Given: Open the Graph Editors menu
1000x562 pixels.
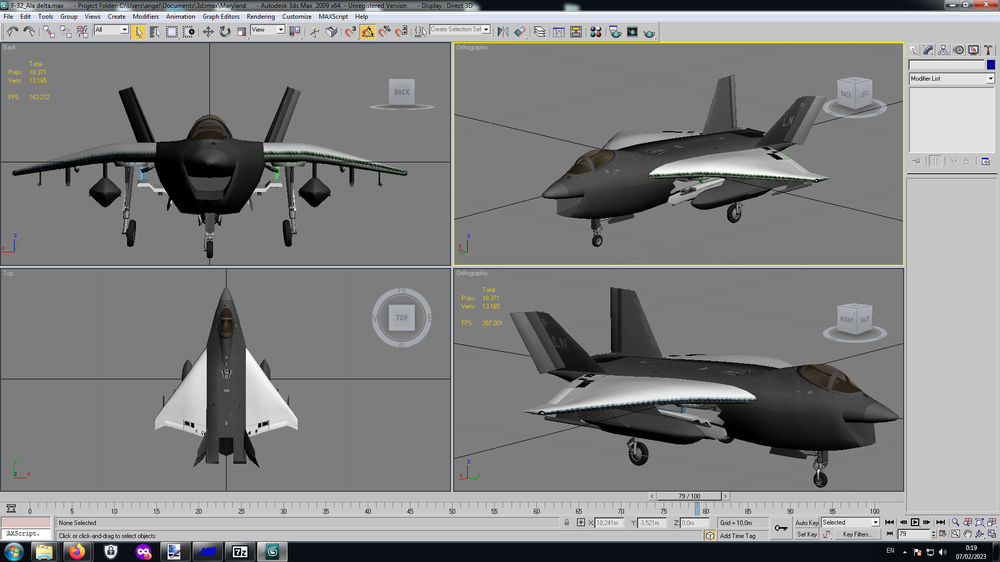Looking at the screenshot, I should (x=221, y=17).
